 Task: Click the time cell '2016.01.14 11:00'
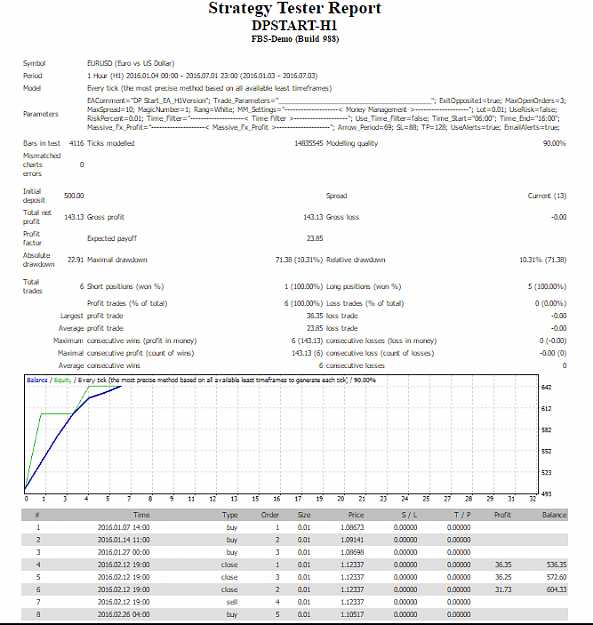pyautogui.click(x=124, y=540)
